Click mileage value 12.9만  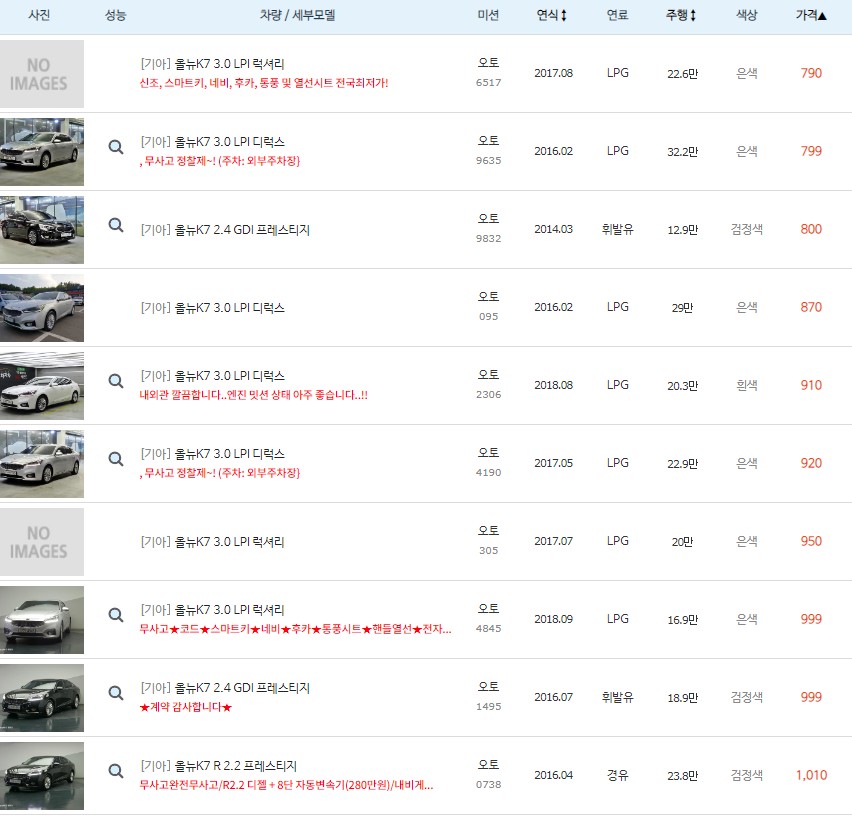tap(682, 230)
